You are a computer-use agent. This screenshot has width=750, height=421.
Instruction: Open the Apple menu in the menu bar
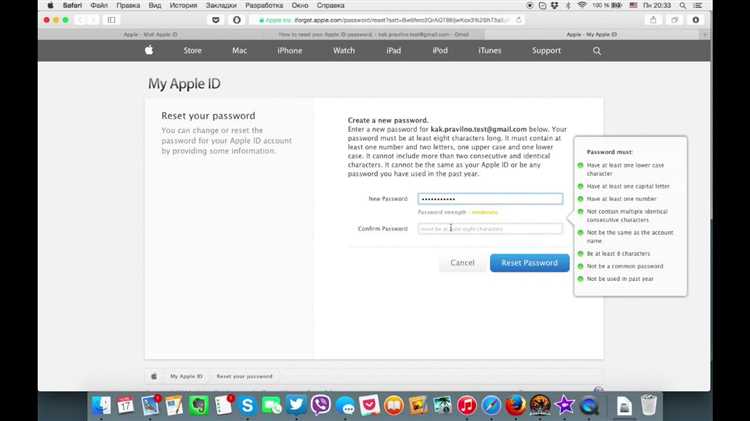50,5
